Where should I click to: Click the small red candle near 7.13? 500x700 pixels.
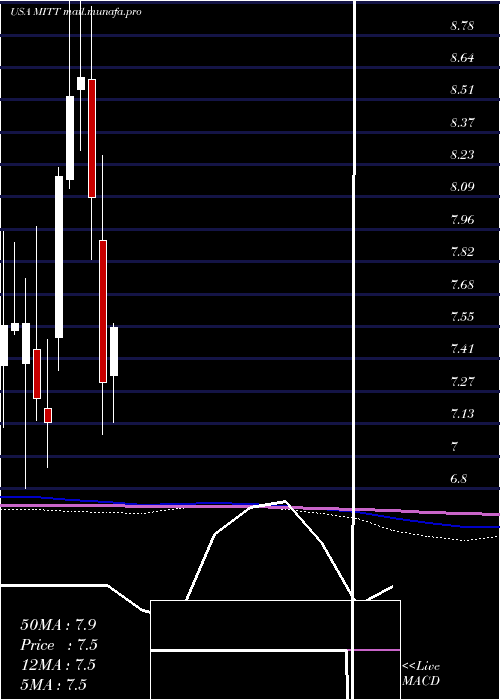click(x=48, y=415)
